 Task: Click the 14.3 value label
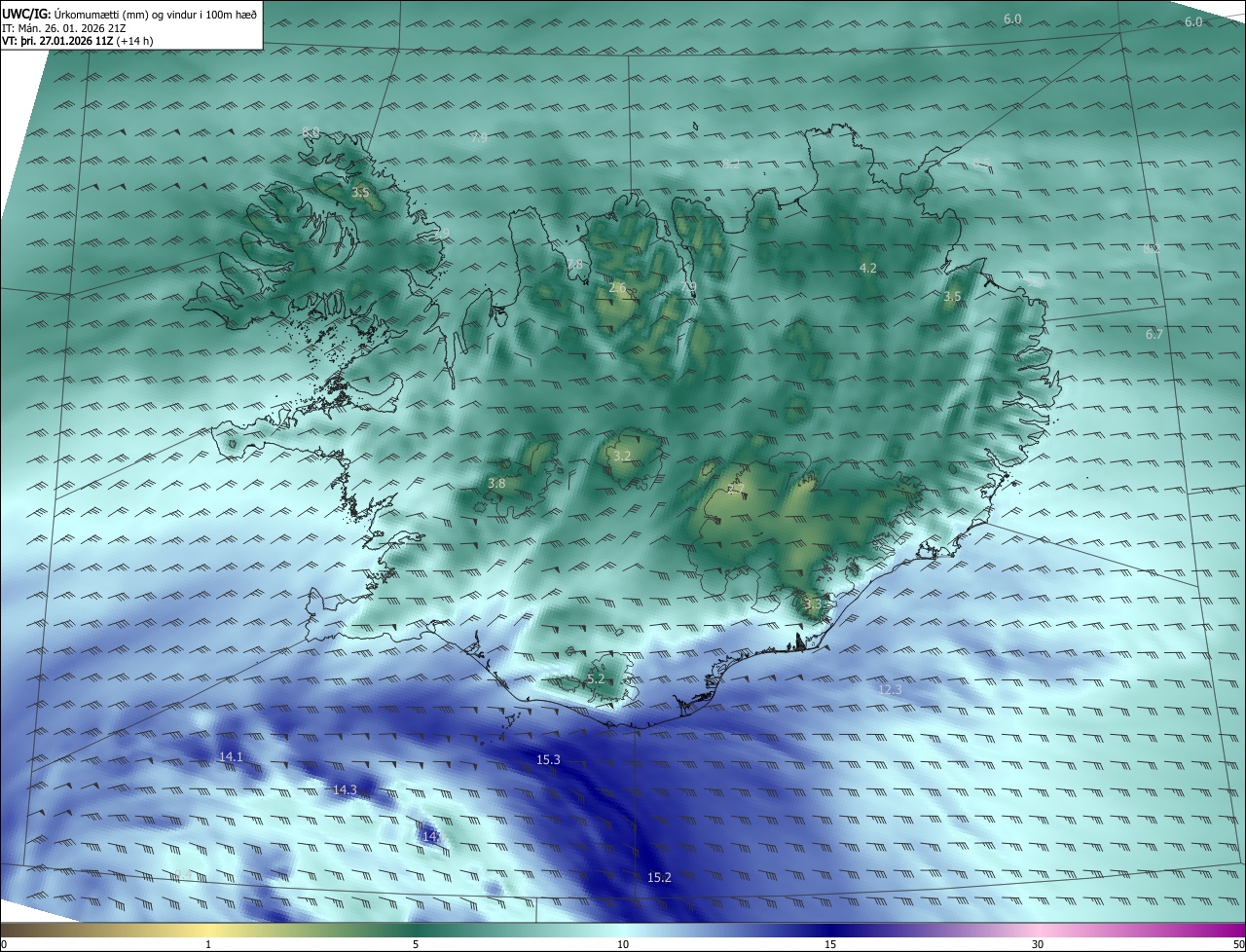point(345,789)
